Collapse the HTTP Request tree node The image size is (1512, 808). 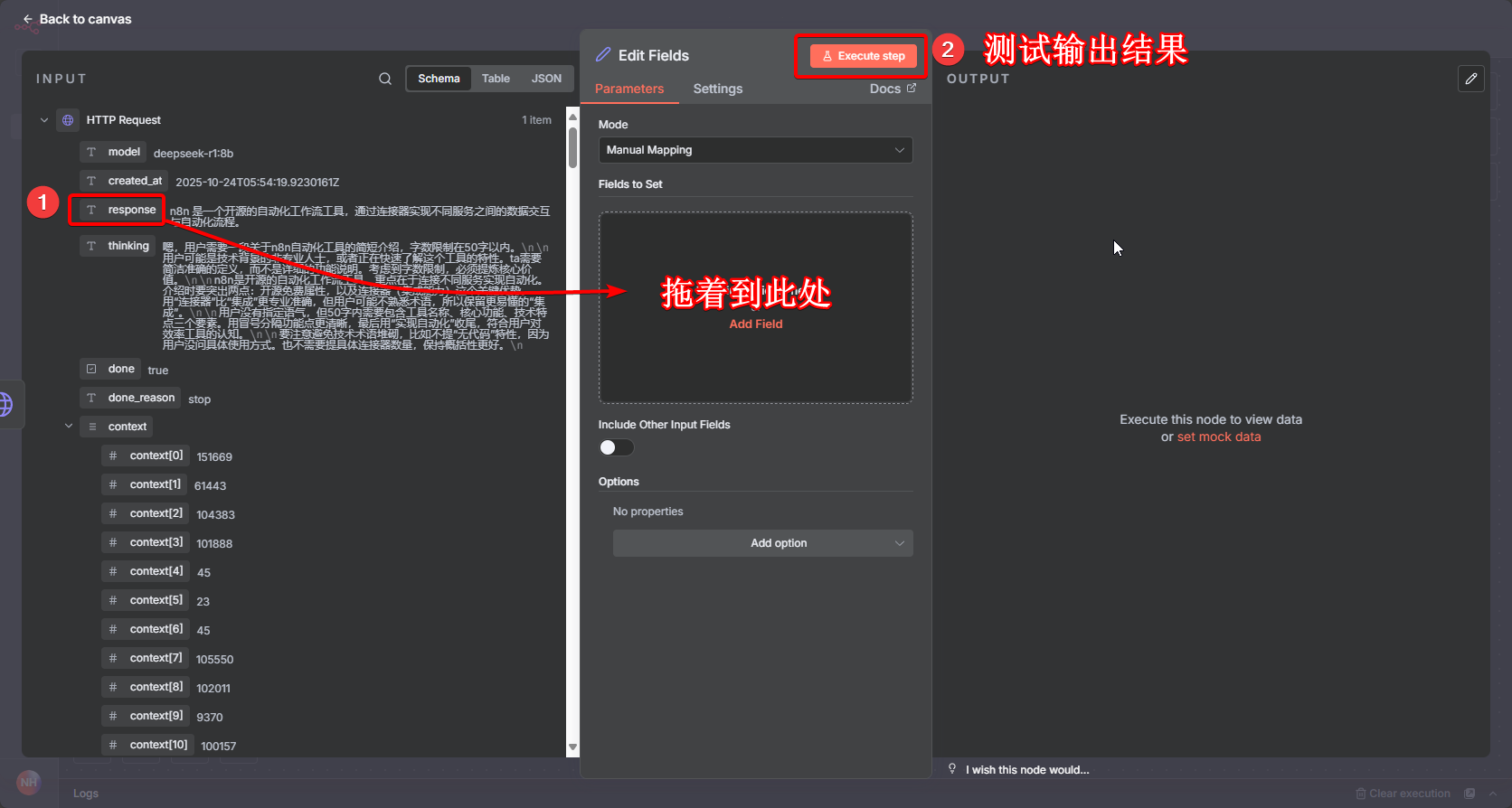pos(44,120)
